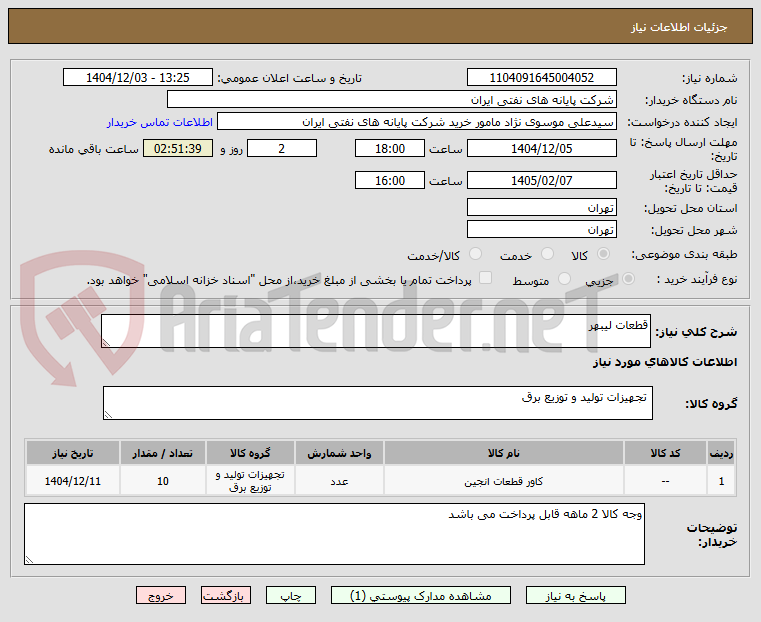Image resolution: width=761 pixels, height=622 pixels.
Task: Toggle the اسناد خزانه اسلامی payment checkbox
Action: [x=485, y=278]
